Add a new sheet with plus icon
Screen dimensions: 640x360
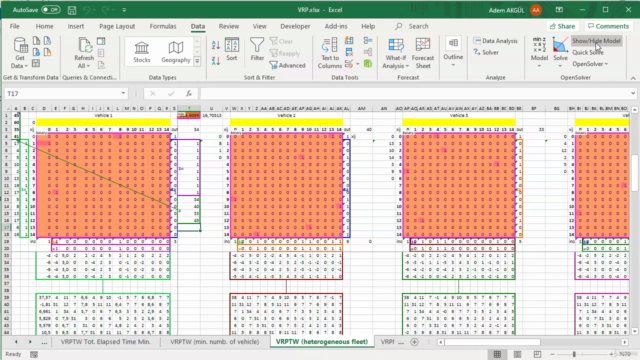click(414, 342)
